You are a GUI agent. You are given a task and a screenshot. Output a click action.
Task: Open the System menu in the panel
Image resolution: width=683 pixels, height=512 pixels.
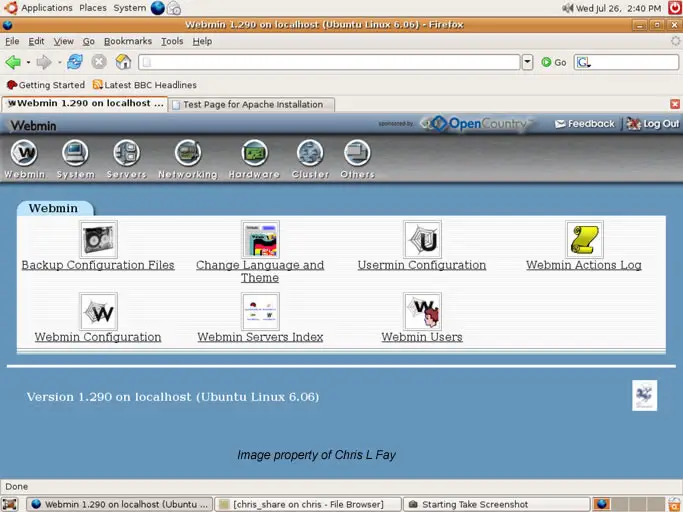pyautogui.click(x=129, y=8)
